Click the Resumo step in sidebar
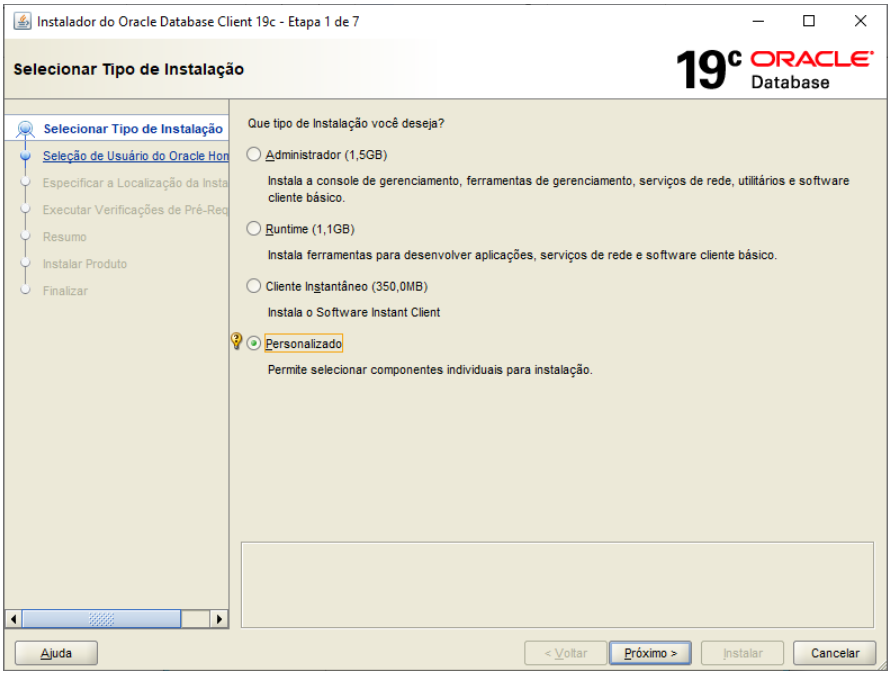Image resolution: width=890 pixels, height=673 pixels. (65, 237)
